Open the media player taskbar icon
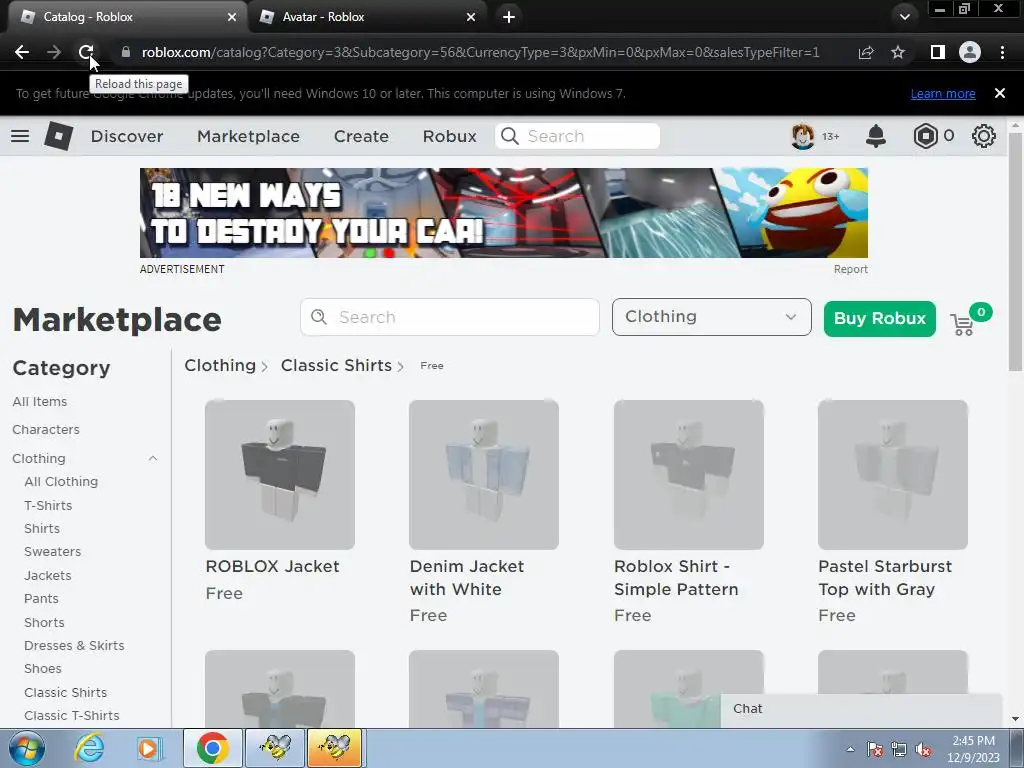1024x768 pixels. (148, 748)
